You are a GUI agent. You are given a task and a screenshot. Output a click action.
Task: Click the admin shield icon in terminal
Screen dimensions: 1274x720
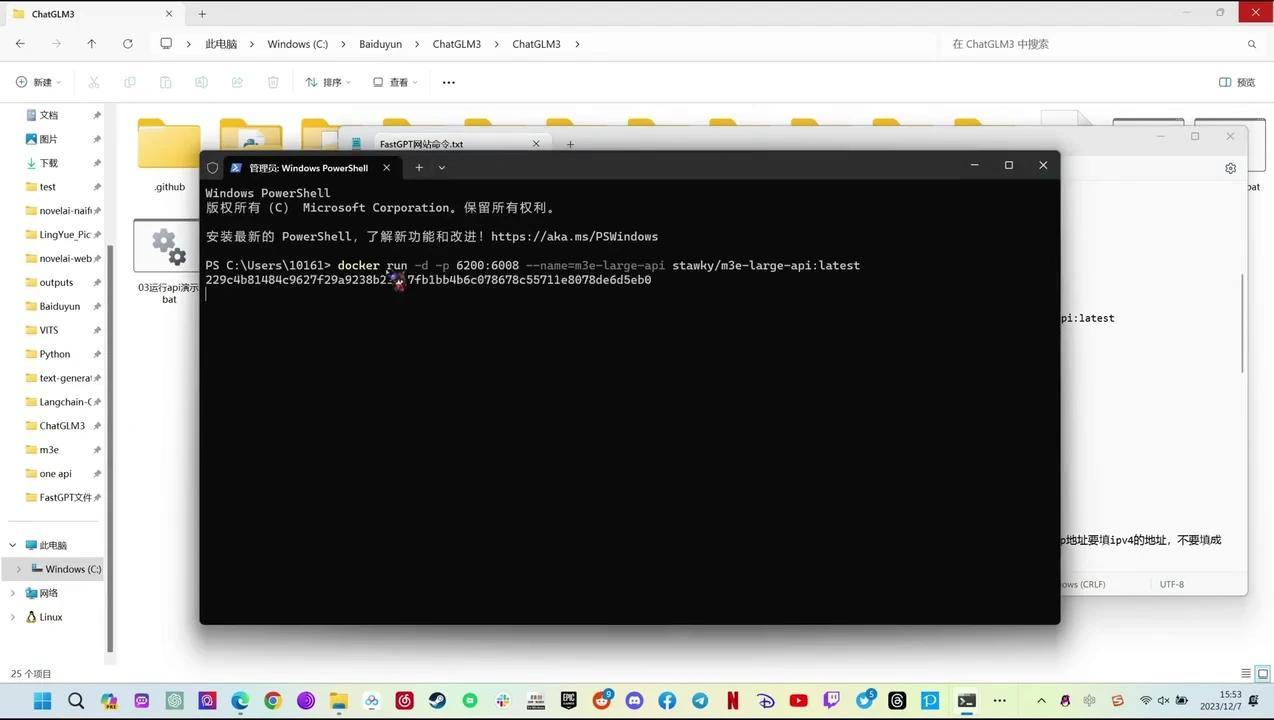click(x=212, y=167)
